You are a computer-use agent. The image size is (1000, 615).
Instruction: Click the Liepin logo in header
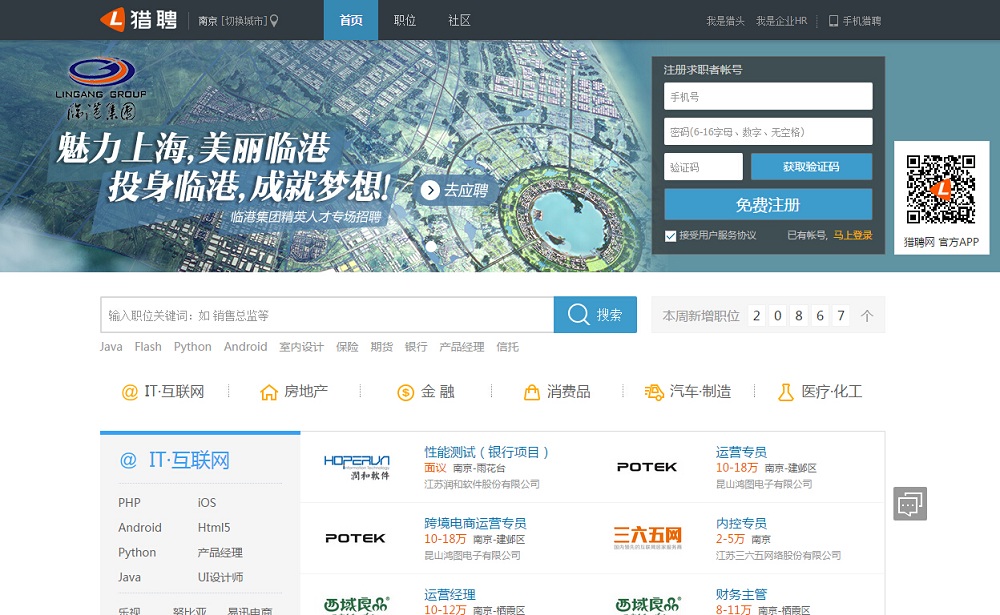[138, 20]
